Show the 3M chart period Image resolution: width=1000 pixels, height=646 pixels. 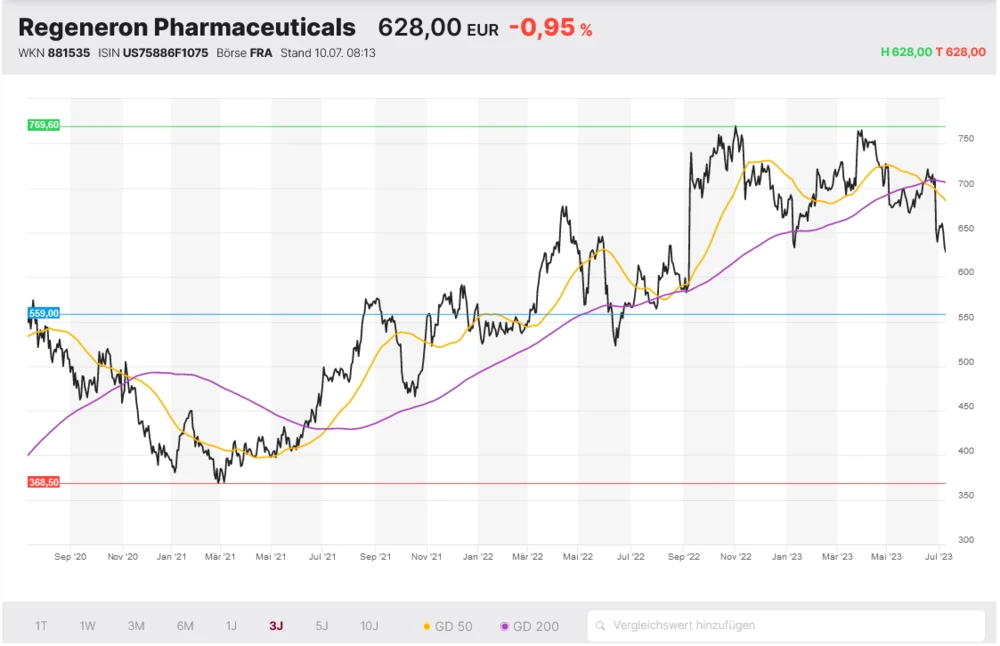coord(136,626)
